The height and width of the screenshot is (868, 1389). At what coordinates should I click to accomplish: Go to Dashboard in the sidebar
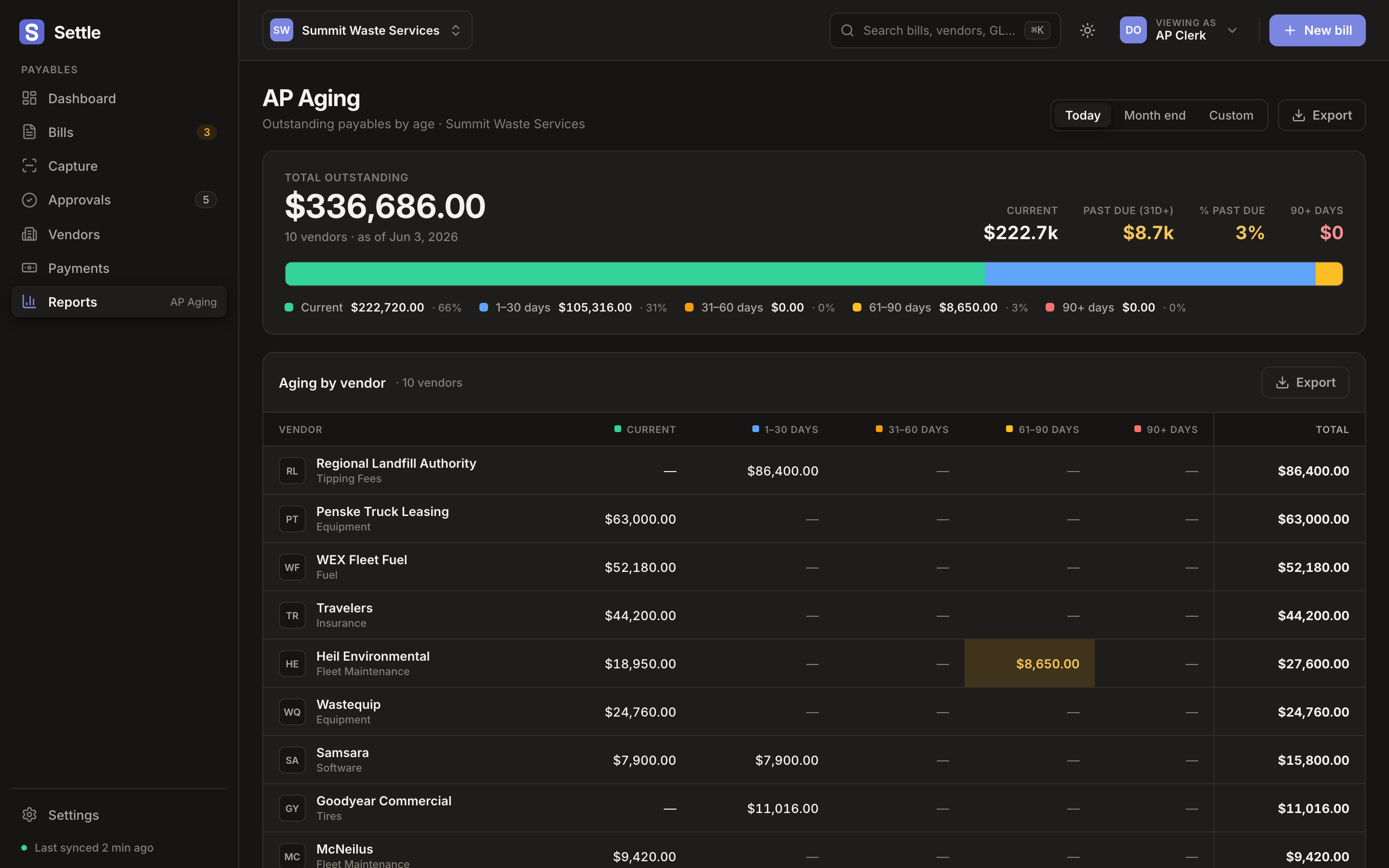pyautogui.click(x=119, y=98)
